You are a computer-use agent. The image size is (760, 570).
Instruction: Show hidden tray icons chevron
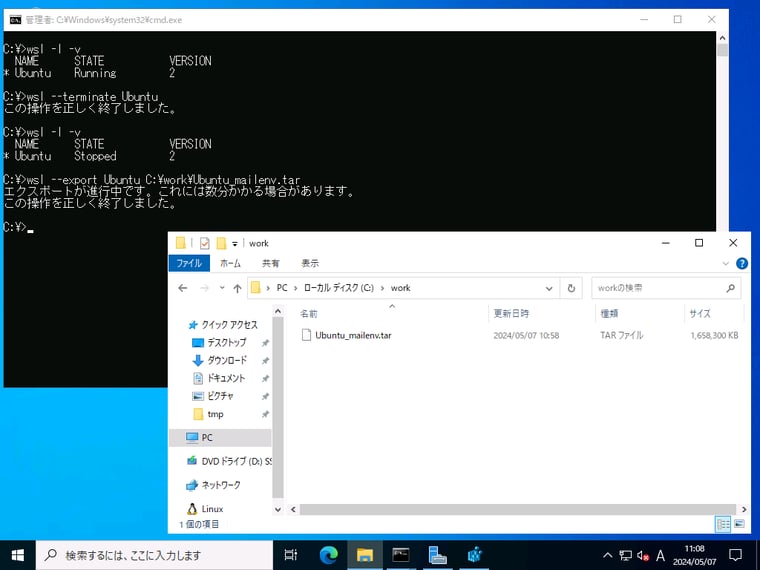[x=607, y=555]
